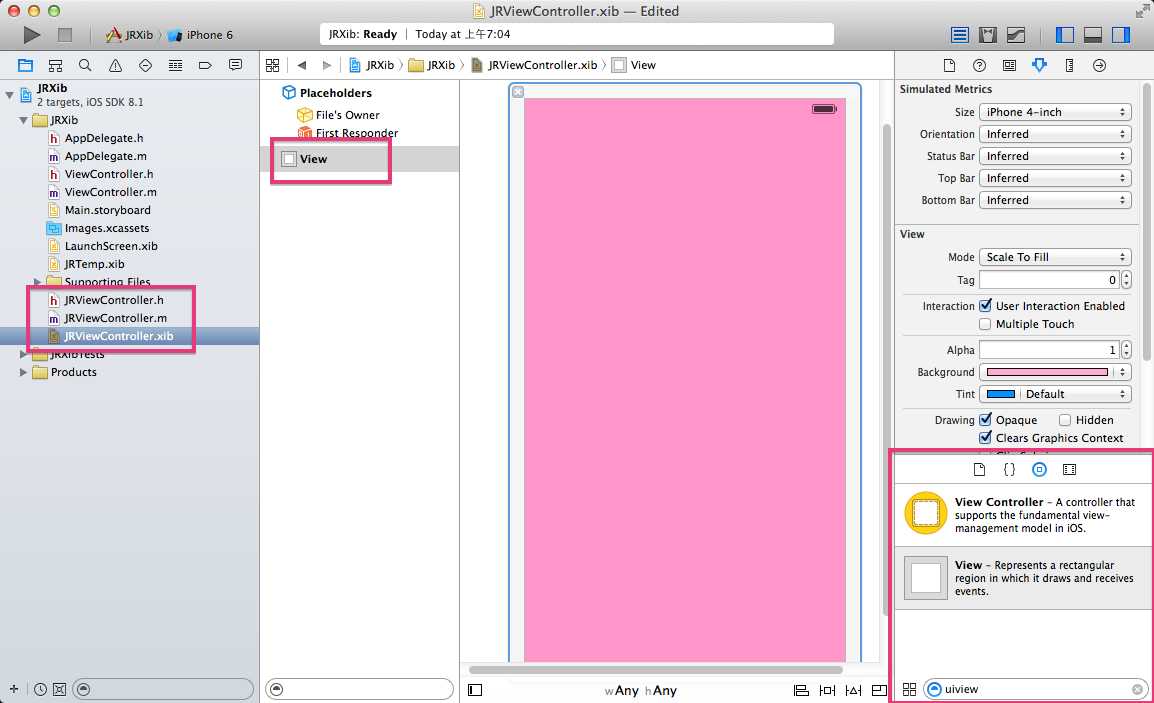The width and height of the screenshot is (1154, 703).
Task: Open the Identity inspector
Action: point(1009,66)
